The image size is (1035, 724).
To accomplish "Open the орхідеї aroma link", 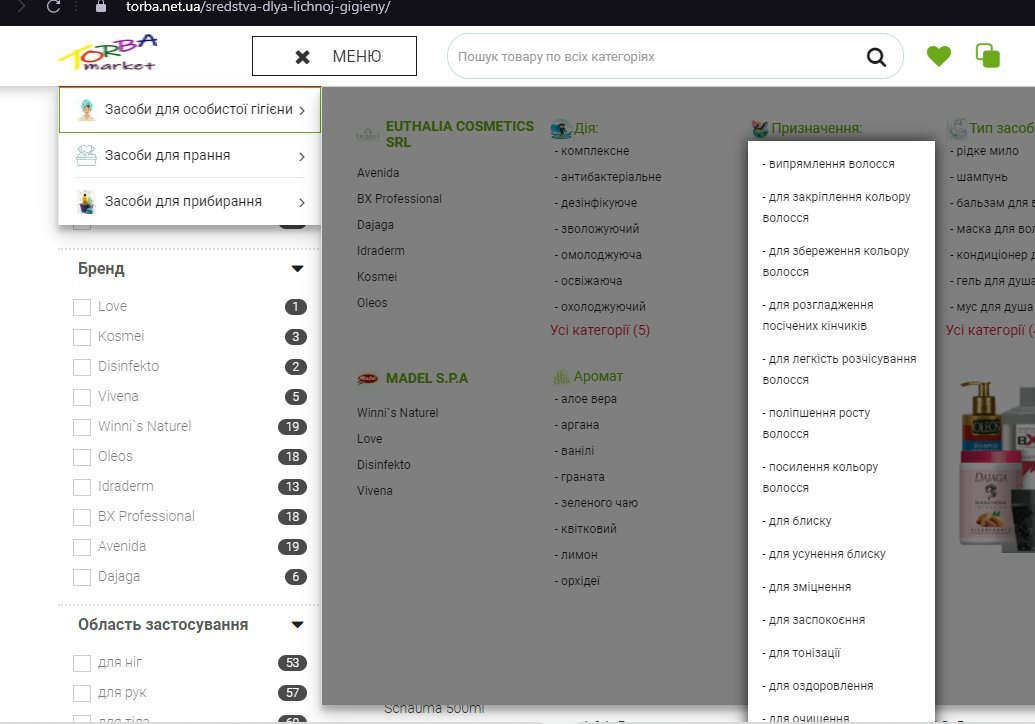I will tap(577, 581).
